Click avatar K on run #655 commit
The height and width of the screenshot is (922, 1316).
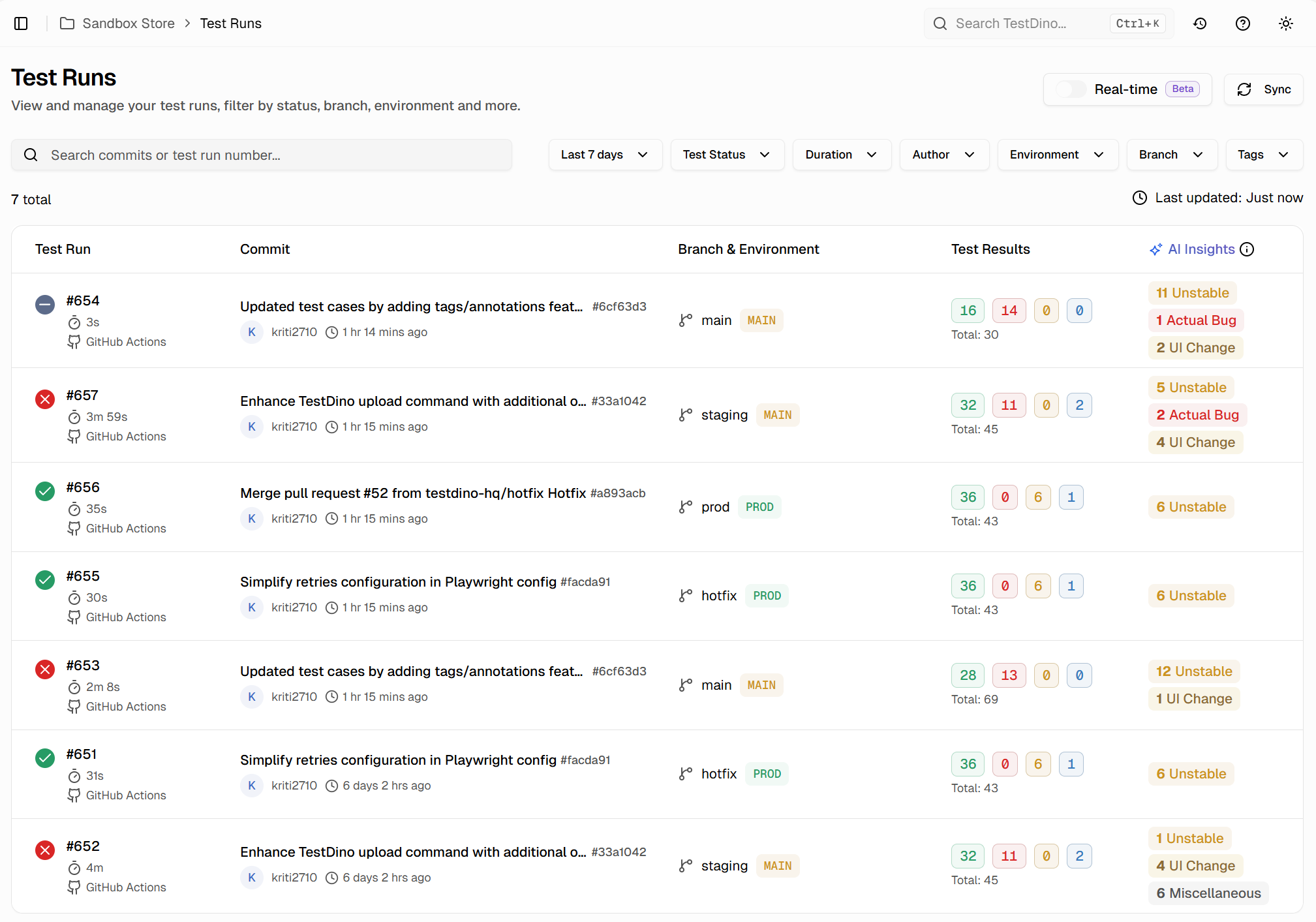pos(251,607)
